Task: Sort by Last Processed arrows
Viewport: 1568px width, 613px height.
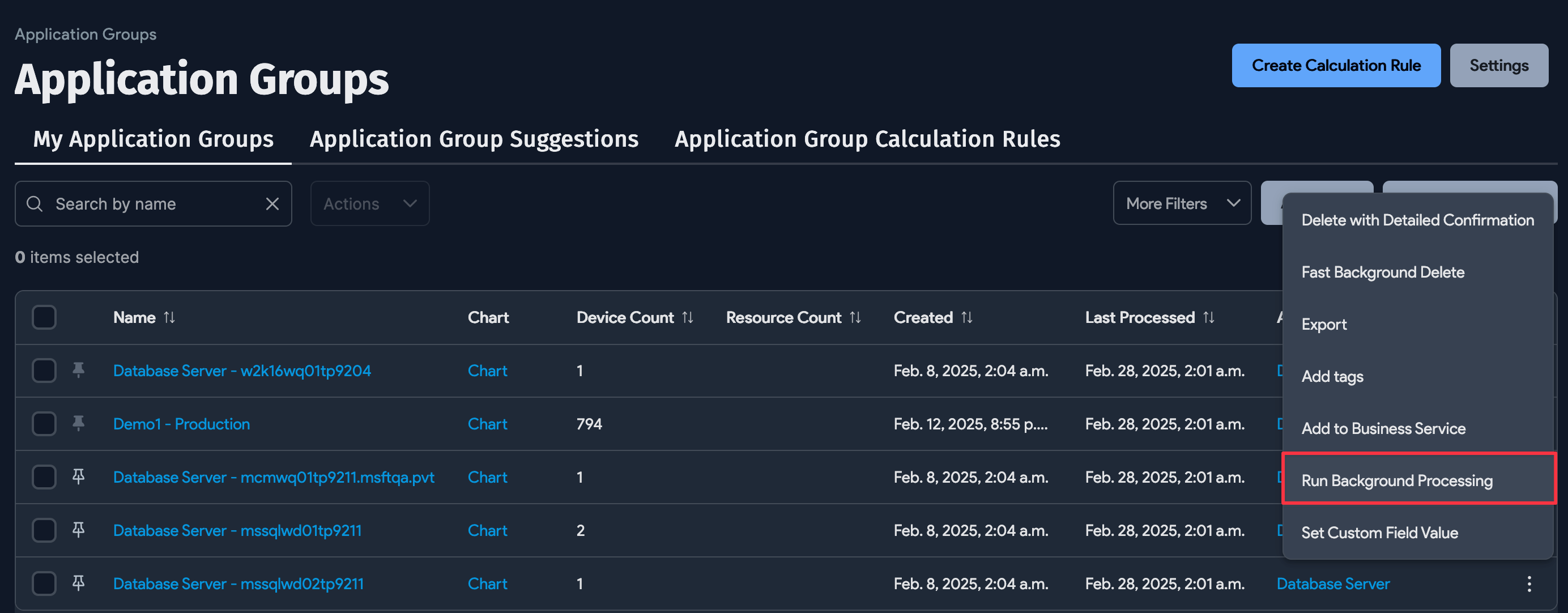Action: [1209, 317]
